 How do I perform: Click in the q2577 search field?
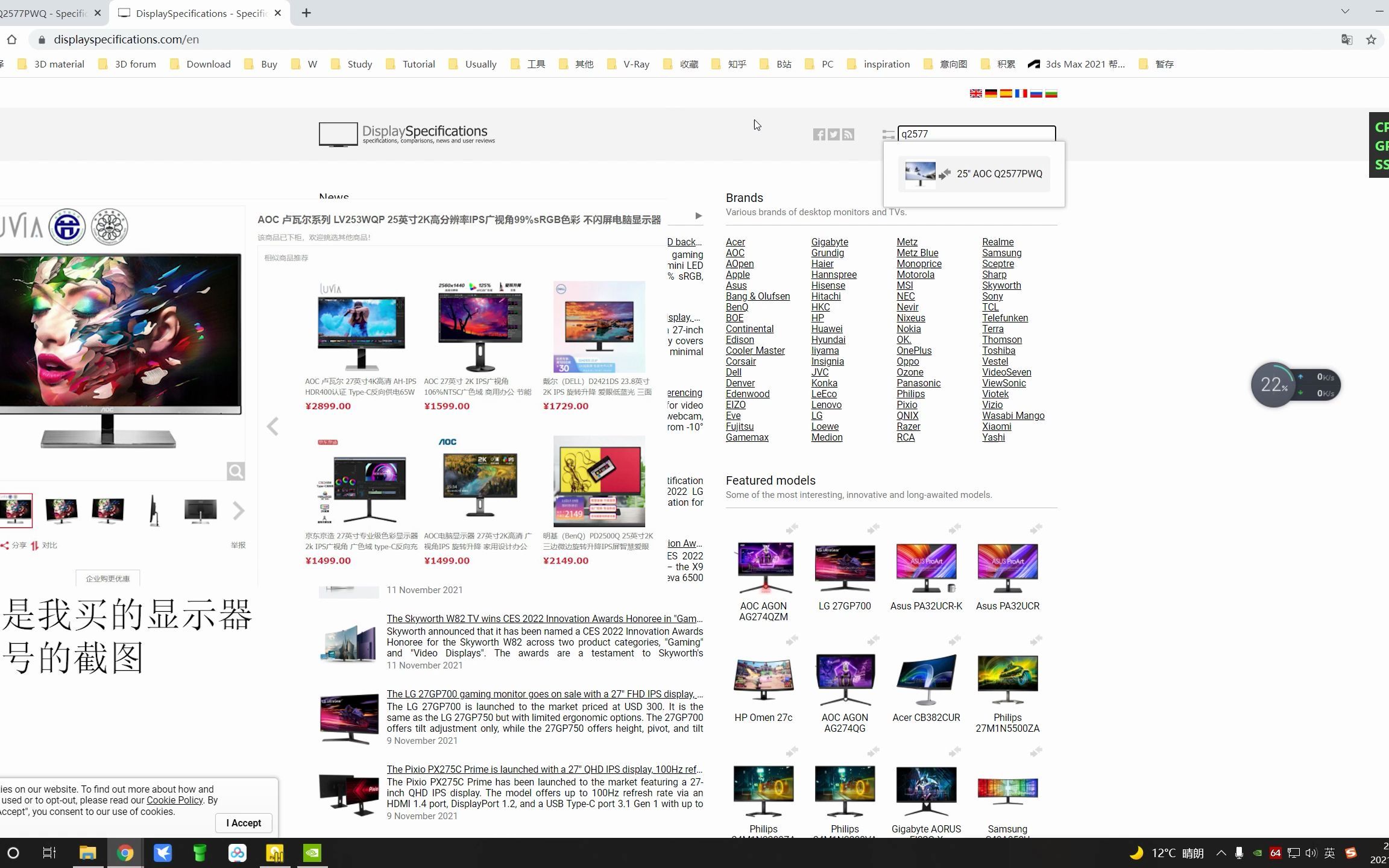[x=976, y=134]
